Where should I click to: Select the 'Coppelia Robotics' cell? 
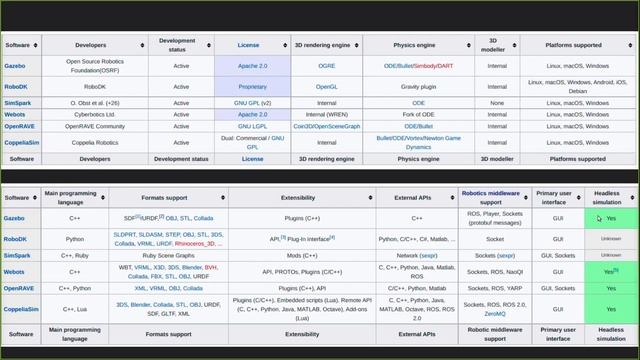tap(95, 142)
